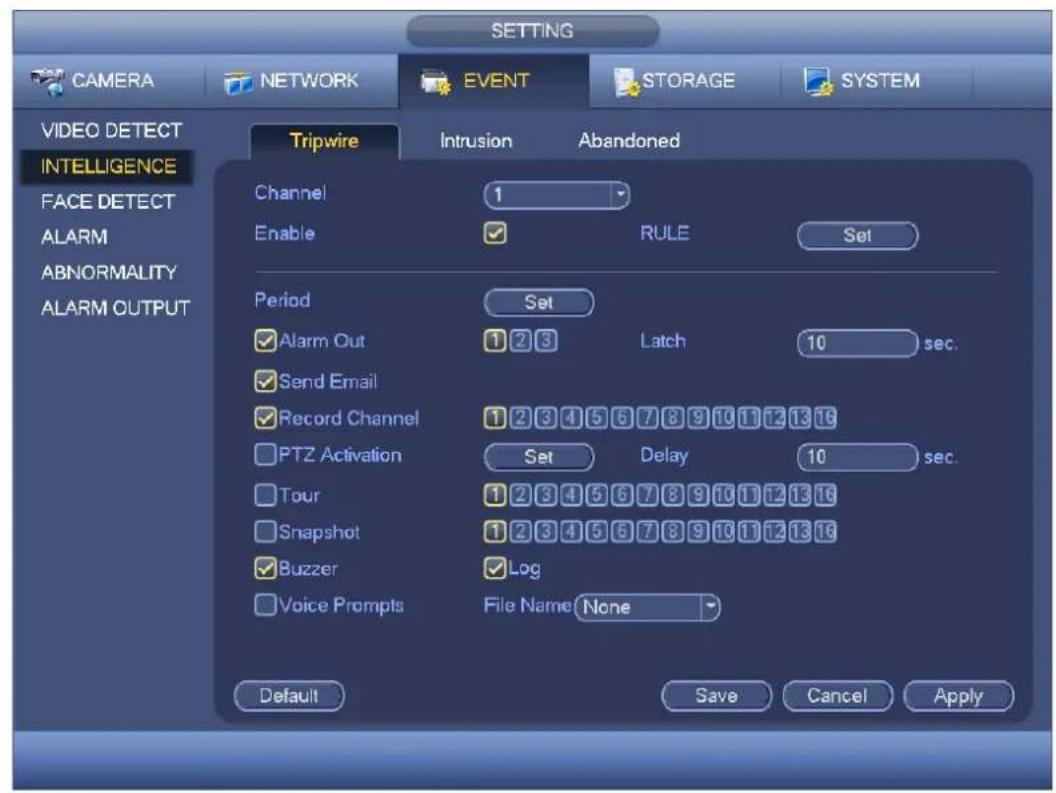
Task: Toggle Snapshot channel number 1
Action: [495, 532]
